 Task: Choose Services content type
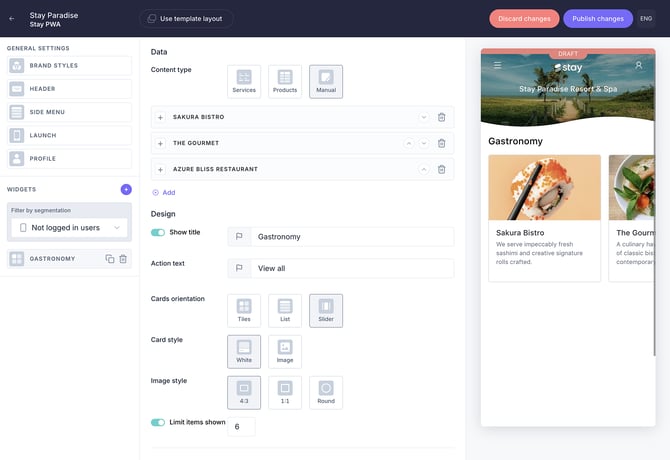click(244, 82)
